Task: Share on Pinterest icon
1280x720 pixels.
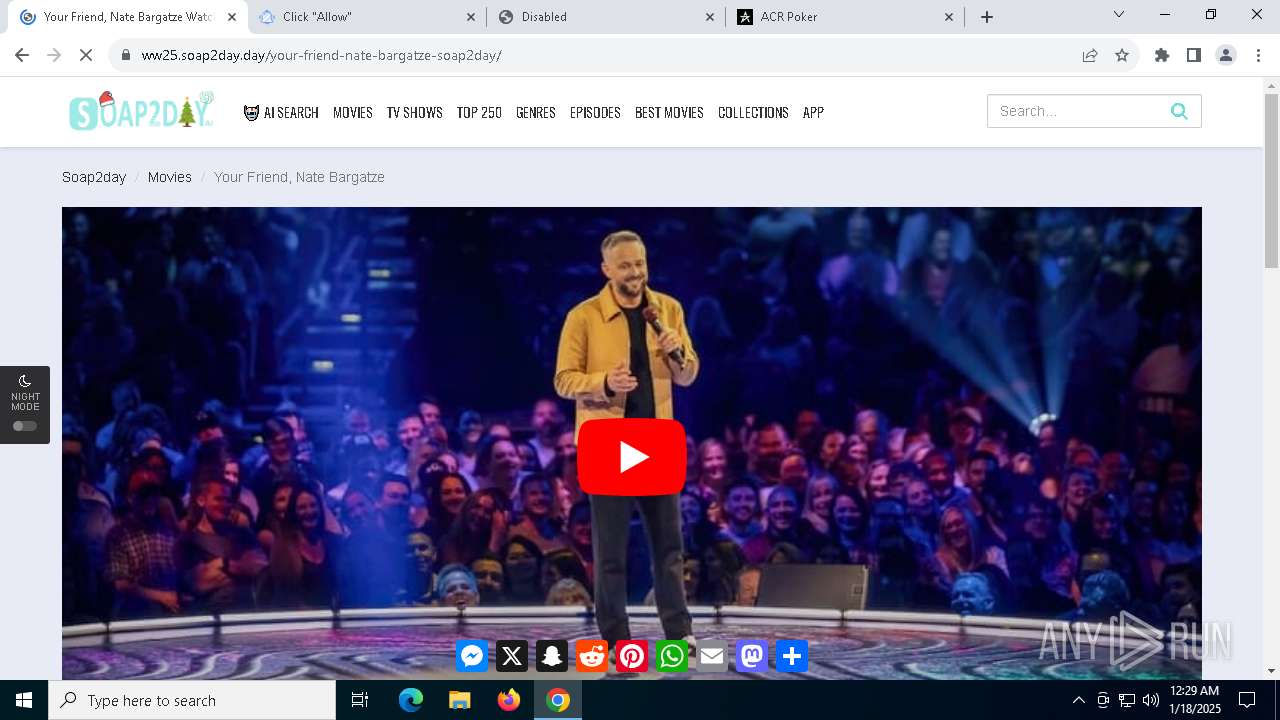Action: click(632, 656)
